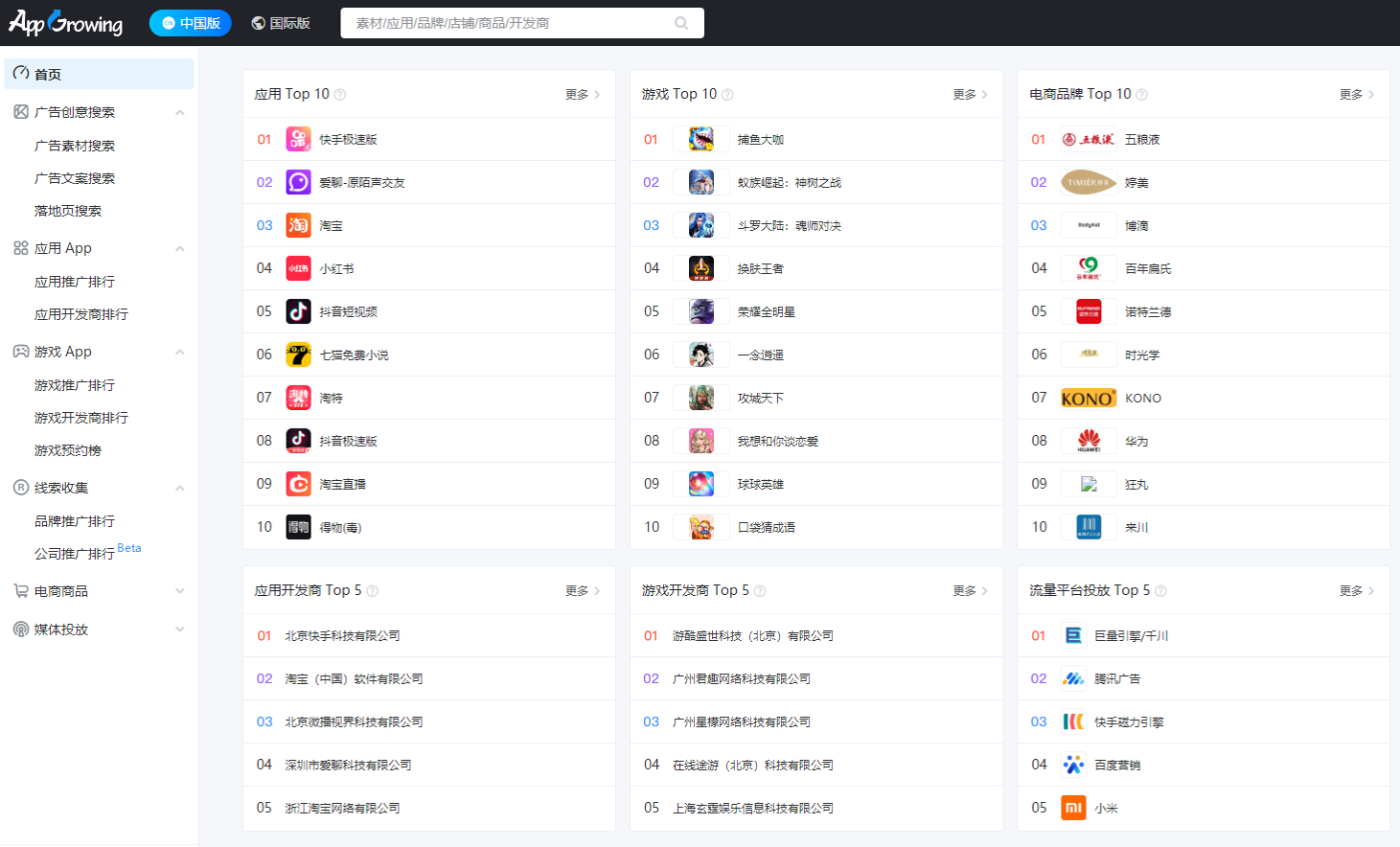Click the Tencent Ads platform icon

click(1073, 678)
